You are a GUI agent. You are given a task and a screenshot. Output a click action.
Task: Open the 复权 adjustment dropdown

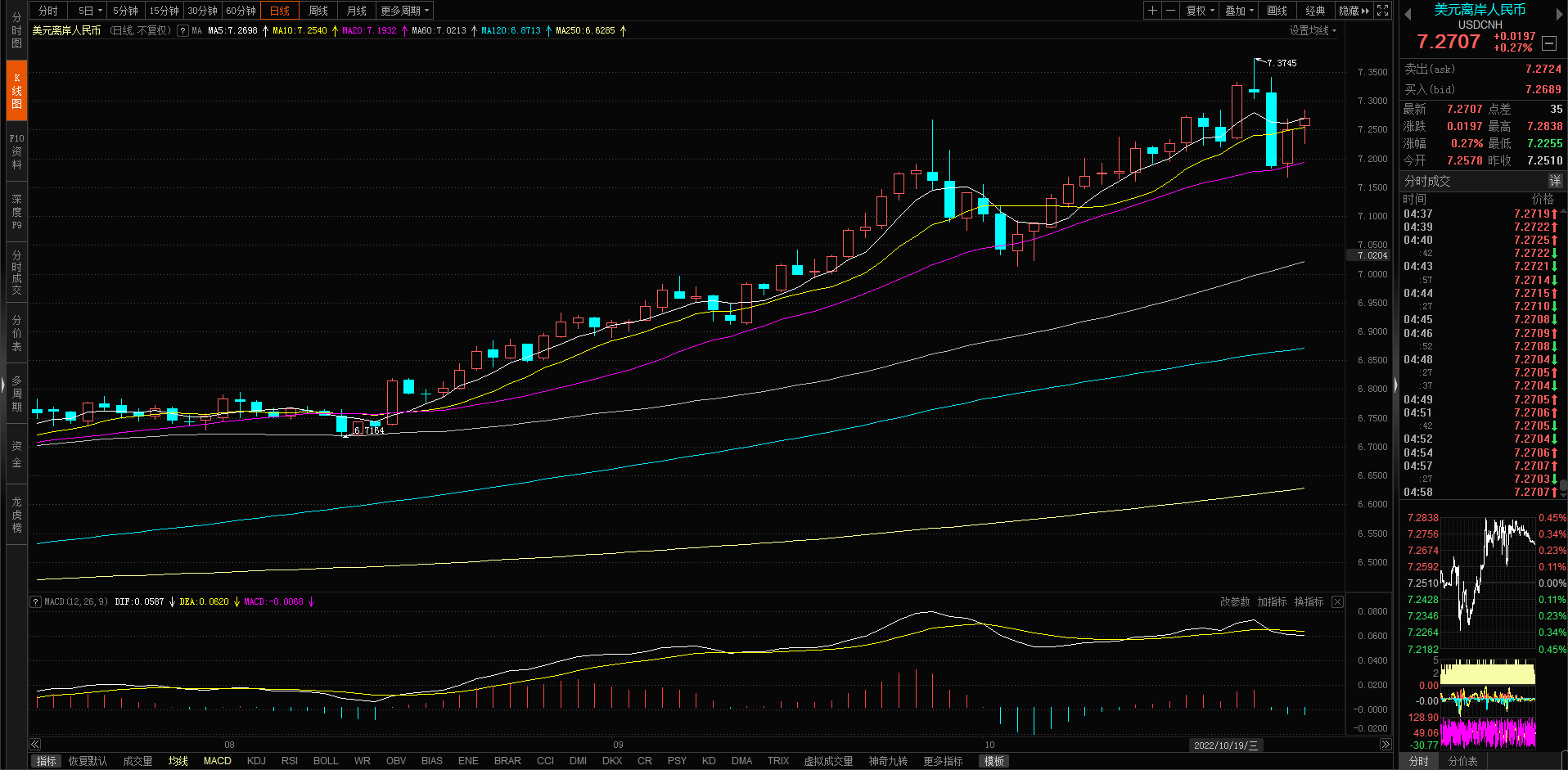pyautogui.click(x=1201, y=11)
